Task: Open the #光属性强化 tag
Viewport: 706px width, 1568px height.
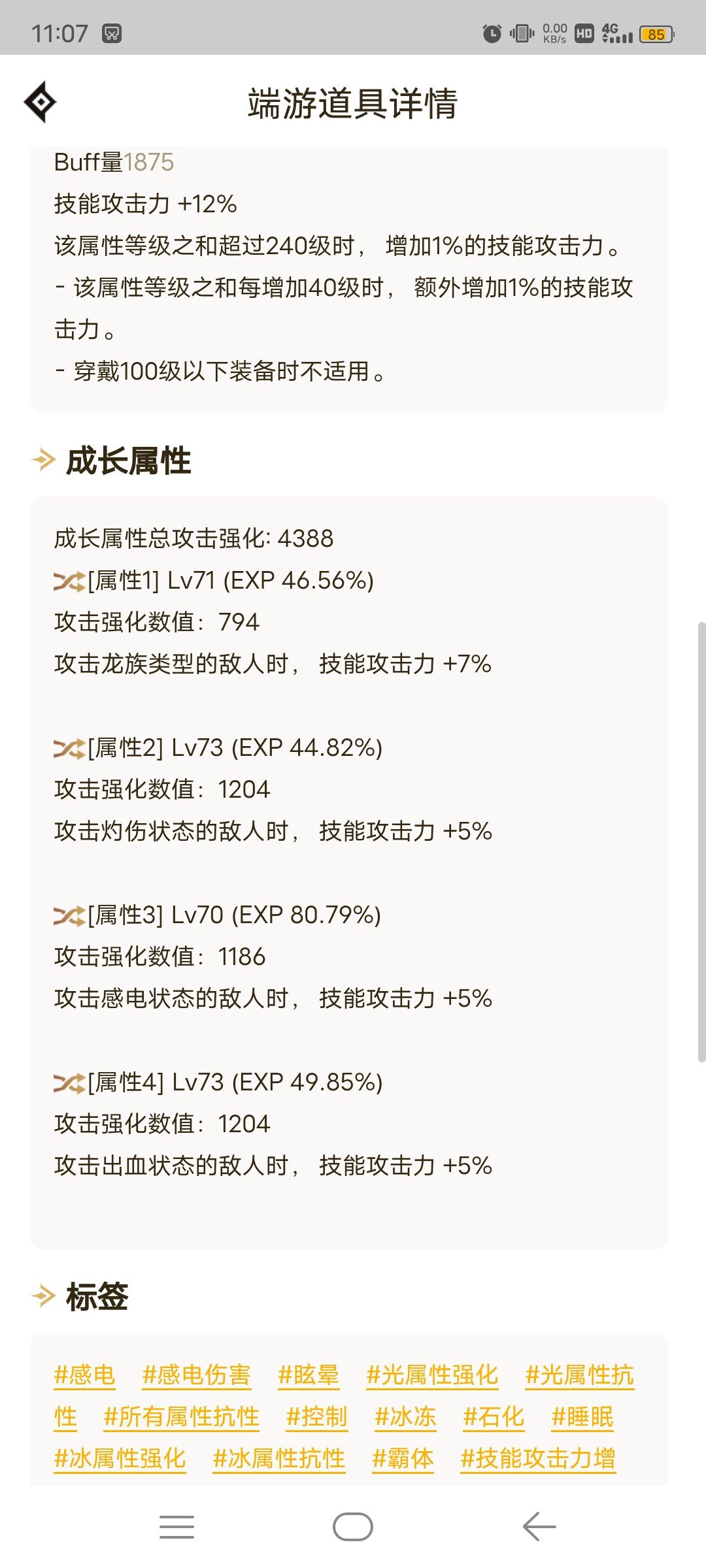Action: tap(432, 1375)
